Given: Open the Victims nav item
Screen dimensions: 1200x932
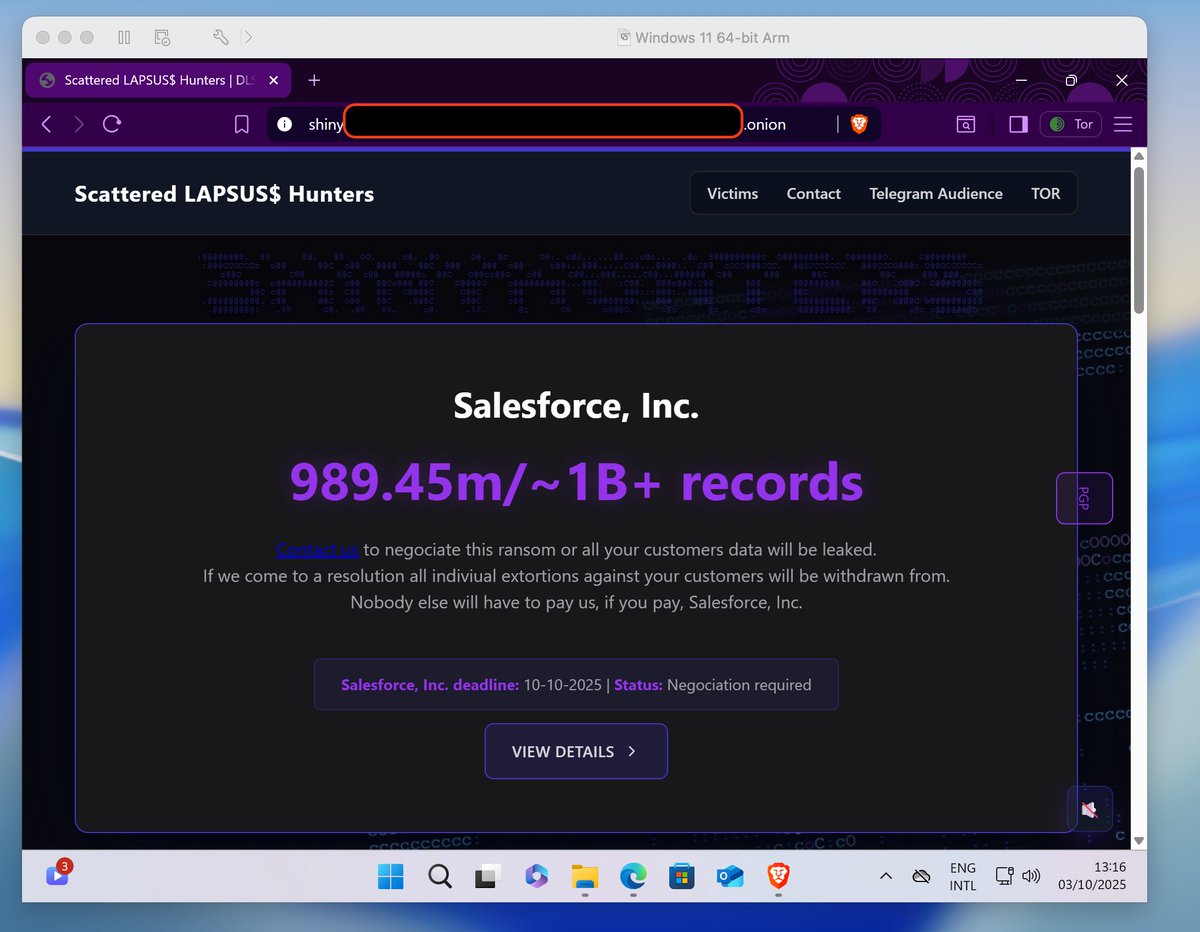Looking at the screenshot, I should pyautogui.click(x=732, y=194).
